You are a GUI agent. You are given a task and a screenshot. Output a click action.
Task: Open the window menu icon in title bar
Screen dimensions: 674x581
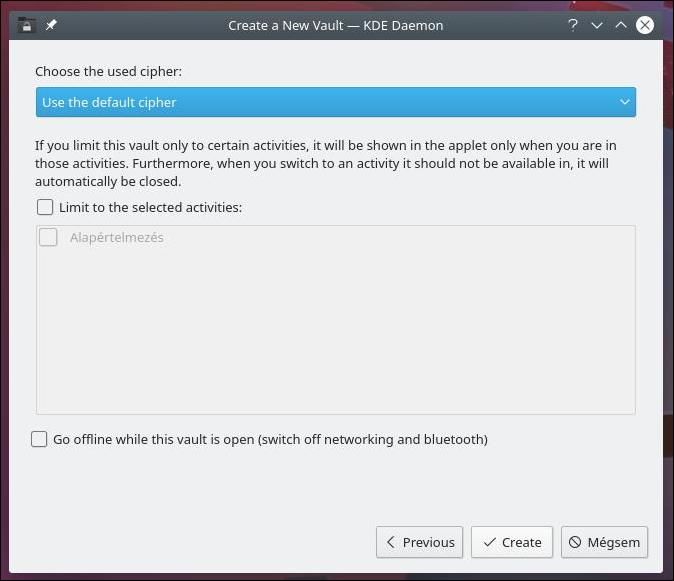26,25
